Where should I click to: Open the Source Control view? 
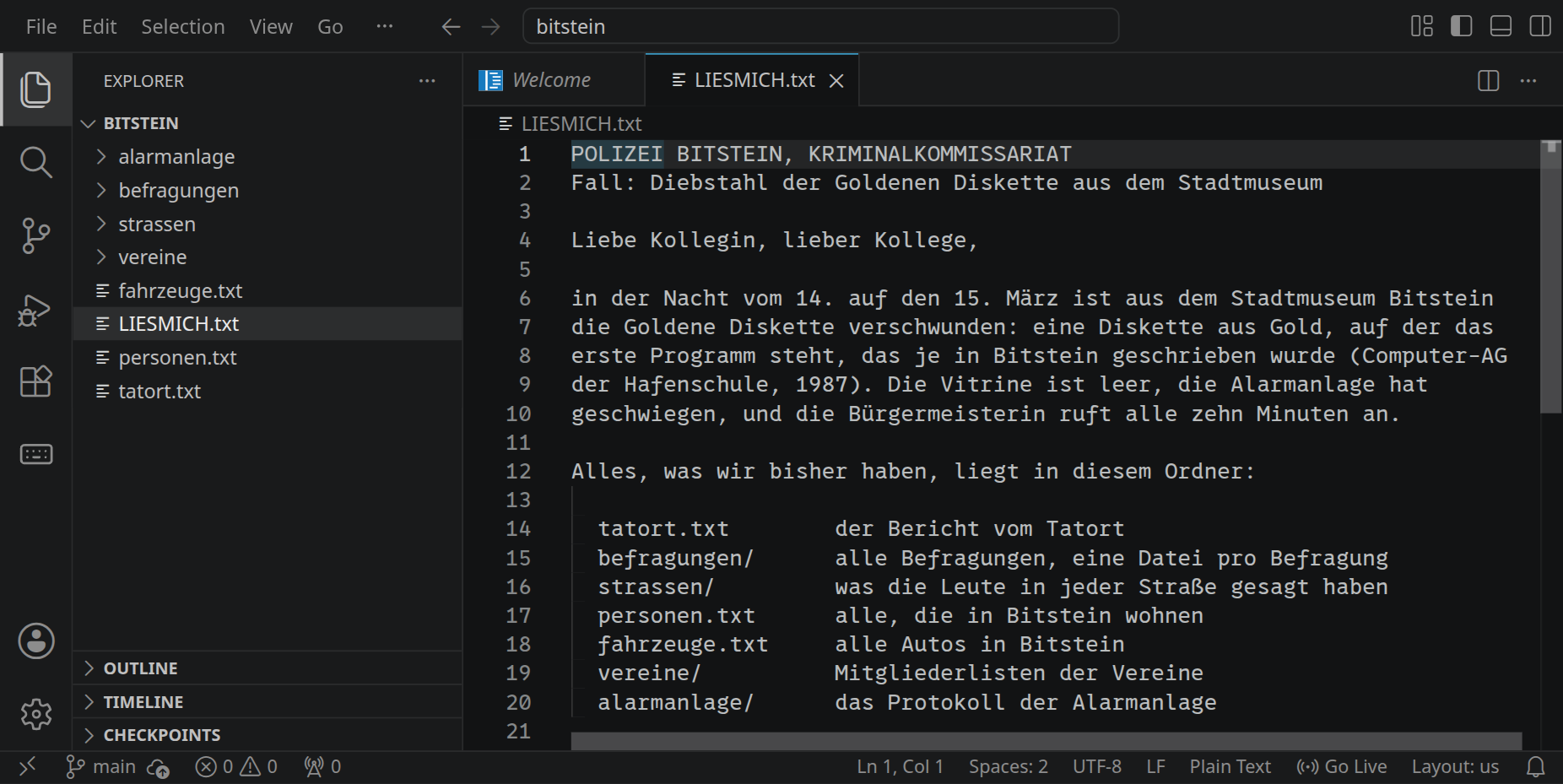[x=35, y=235]
